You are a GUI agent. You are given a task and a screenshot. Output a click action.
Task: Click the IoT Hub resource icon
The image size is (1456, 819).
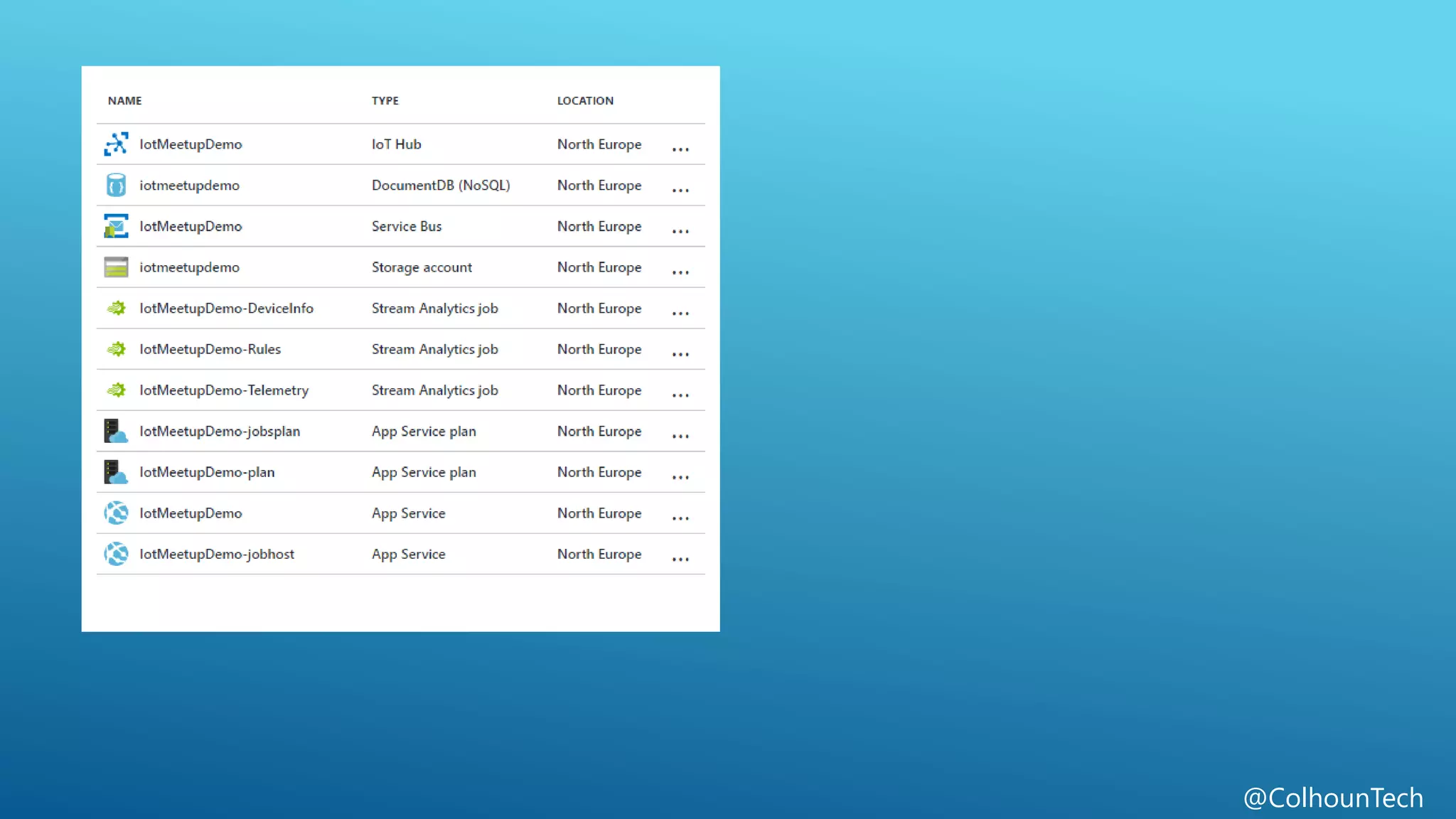pos(116,144)
